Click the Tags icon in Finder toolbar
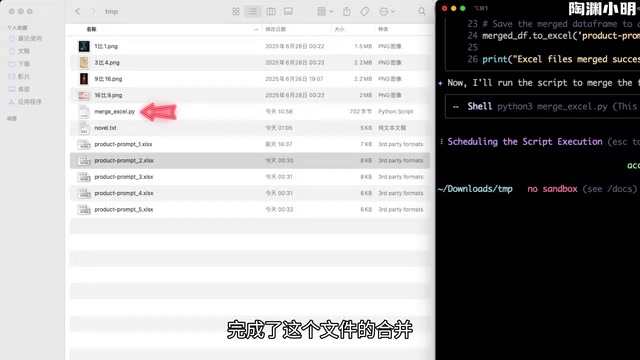The width and height of the screenshot is (640, 360). coord(364,11)
